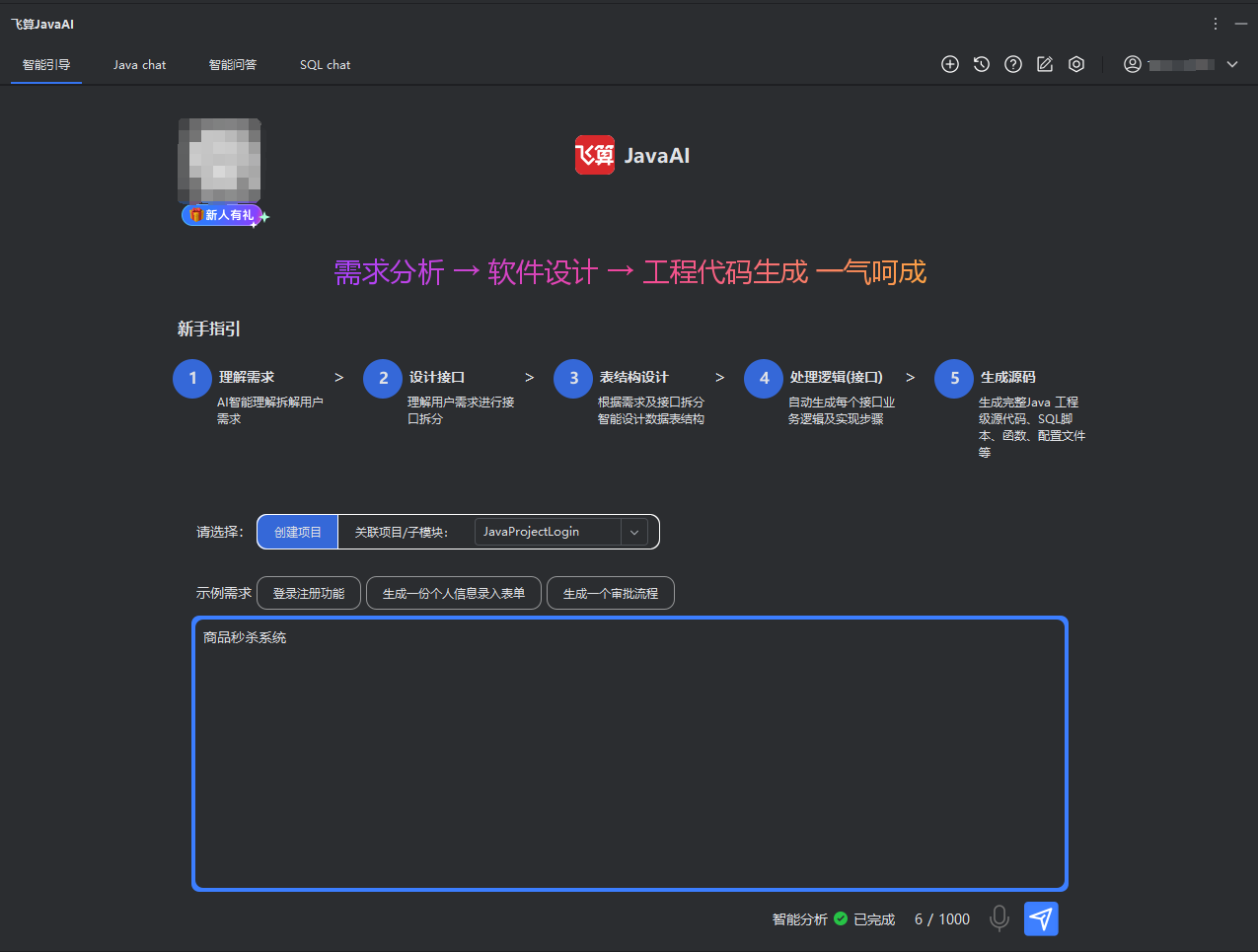Select step 4 处理逻辑(接口) circle
Screen dimensions: 1258x952
[x=764, y=378]
